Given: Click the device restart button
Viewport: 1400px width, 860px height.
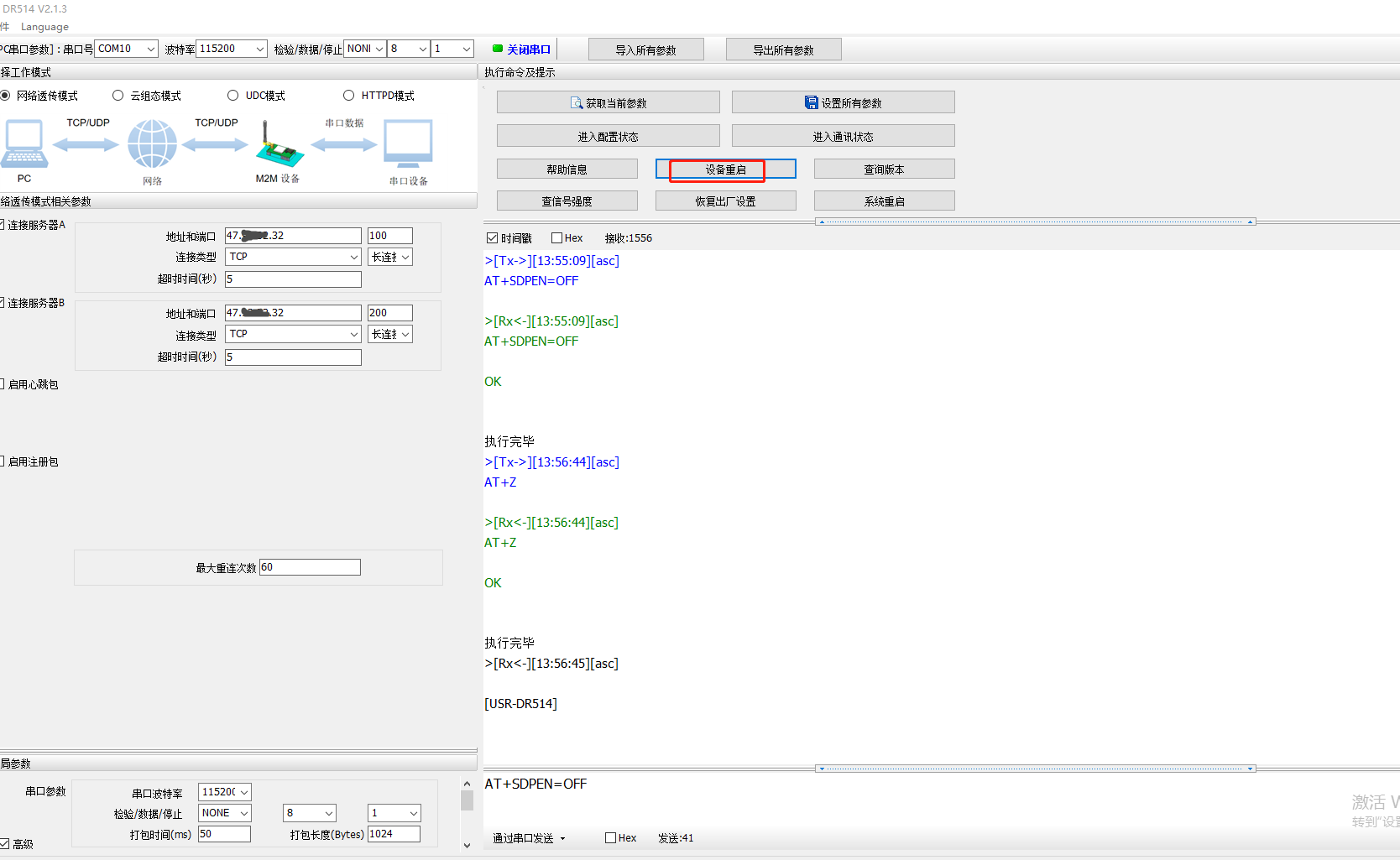Looking at the screenshot, I should tap(725, 169).
